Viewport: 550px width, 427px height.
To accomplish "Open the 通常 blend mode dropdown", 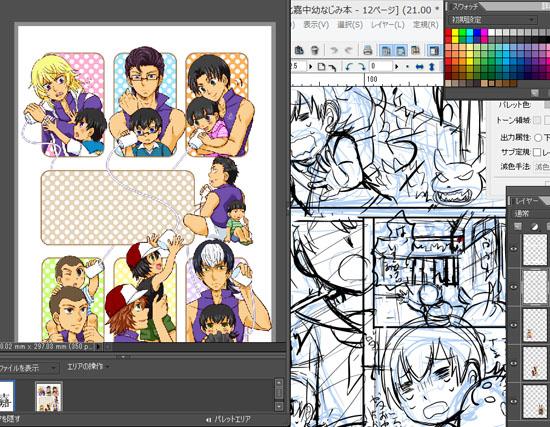I will click(x=529, y=213).
